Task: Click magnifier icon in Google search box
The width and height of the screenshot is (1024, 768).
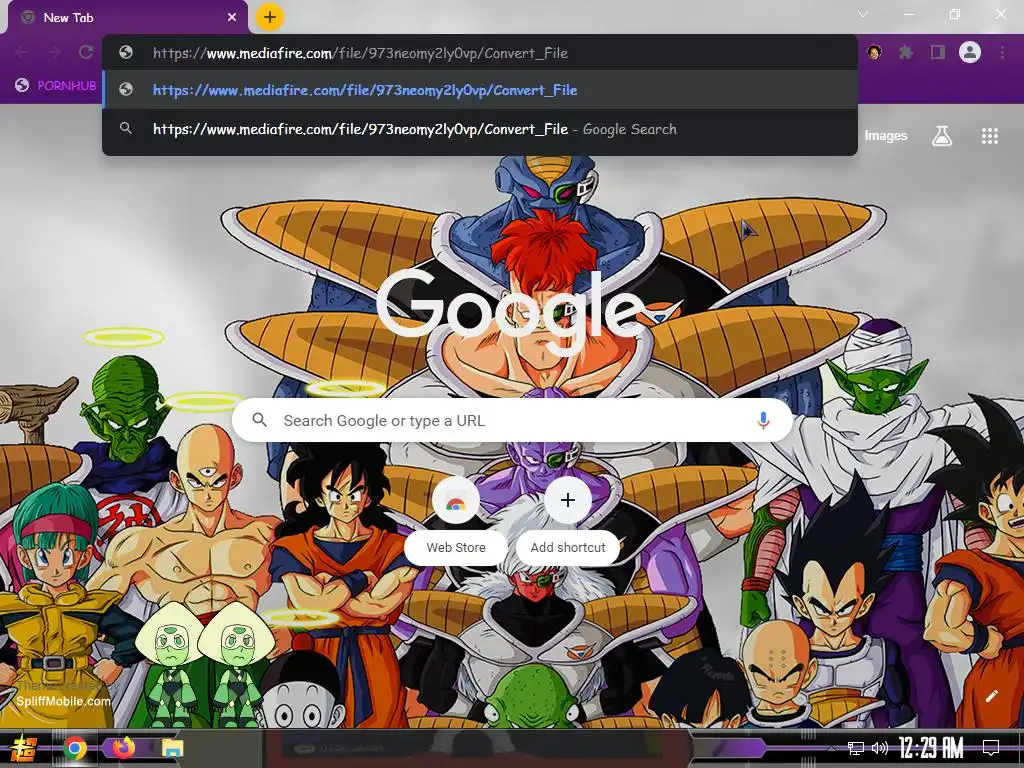Action: [259, 420]
